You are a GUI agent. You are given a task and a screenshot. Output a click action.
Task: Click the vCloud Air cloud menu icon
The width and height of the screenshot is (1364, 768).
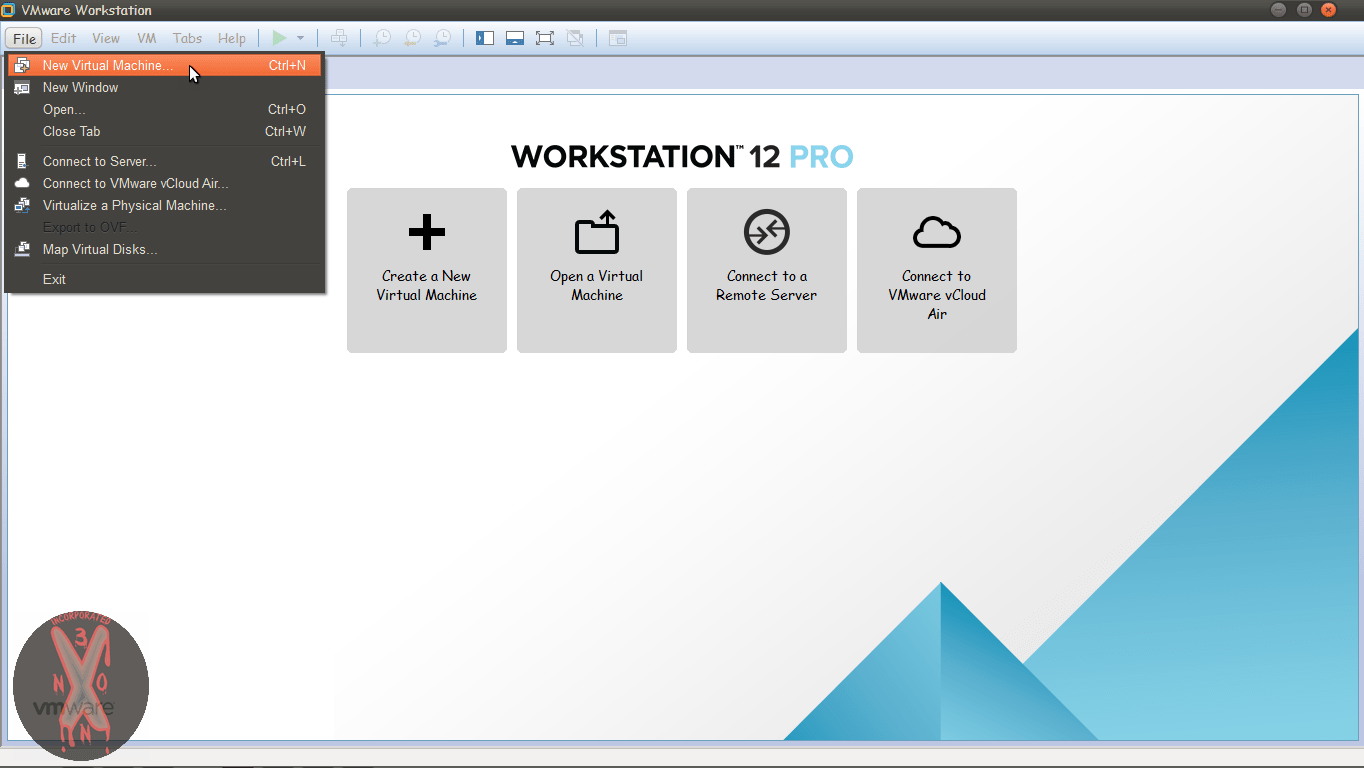pos(22,183)
